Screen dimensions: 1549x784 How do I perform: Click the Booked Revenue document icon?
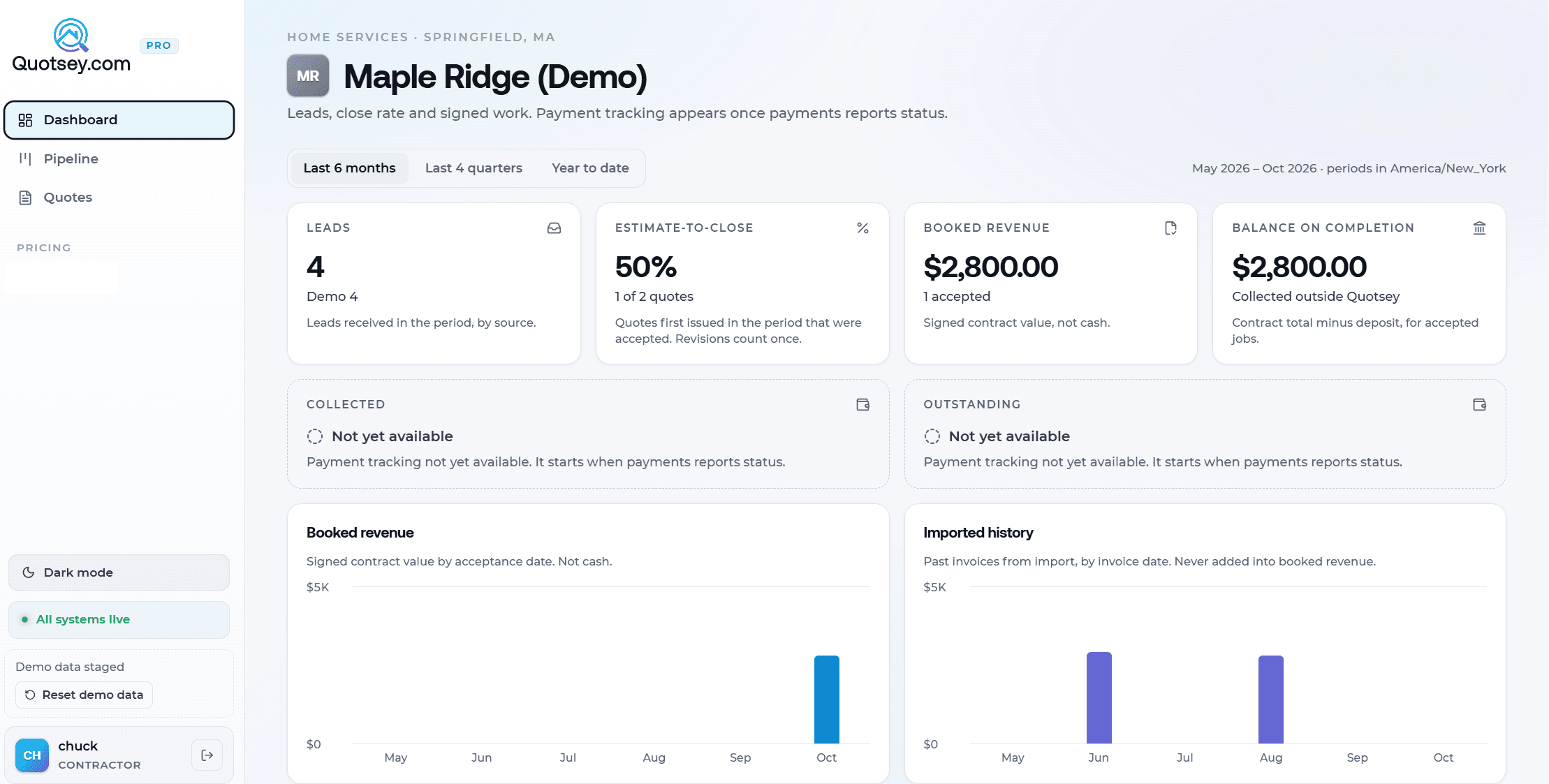point(1171,228)
